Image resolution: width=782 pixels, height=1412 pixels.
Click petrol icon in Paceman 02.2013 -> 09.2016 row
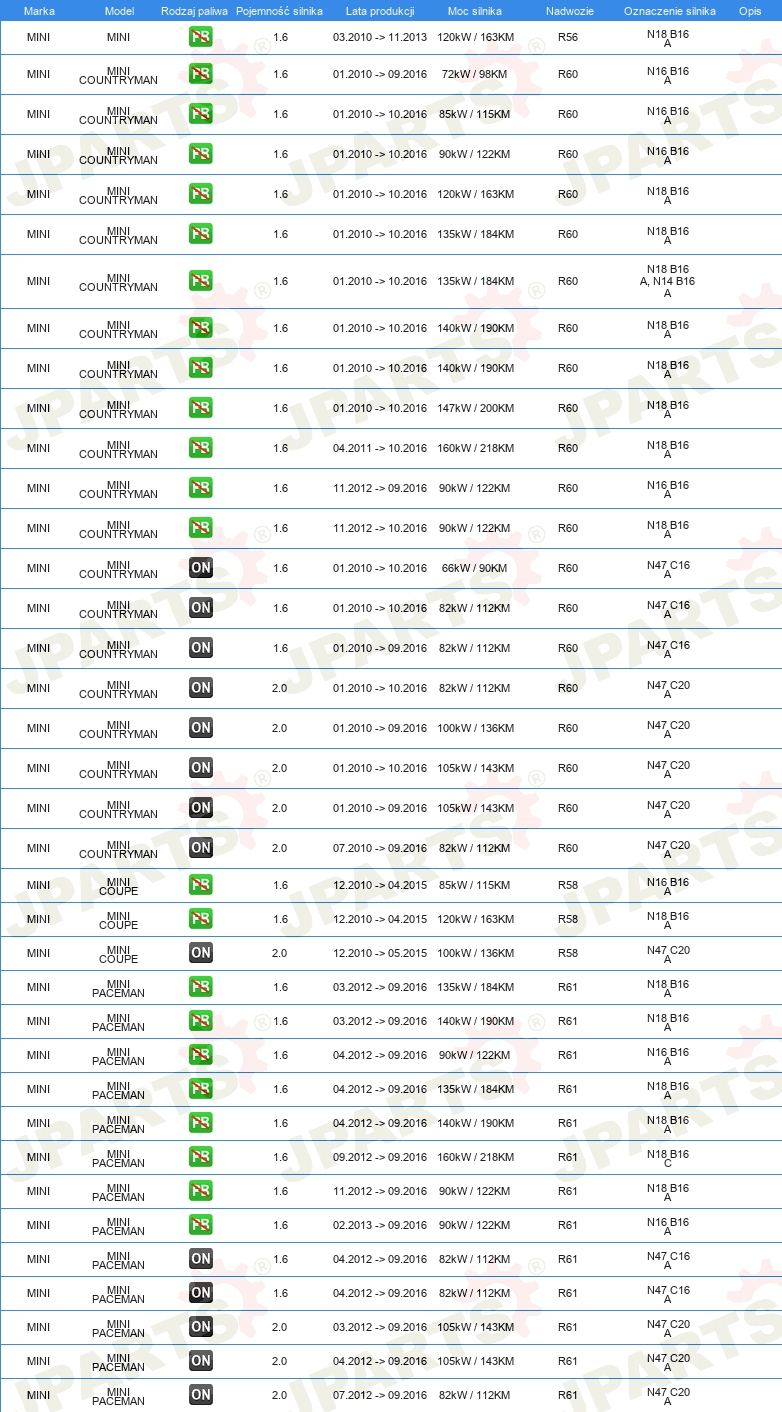click(x=201, y=1225)
